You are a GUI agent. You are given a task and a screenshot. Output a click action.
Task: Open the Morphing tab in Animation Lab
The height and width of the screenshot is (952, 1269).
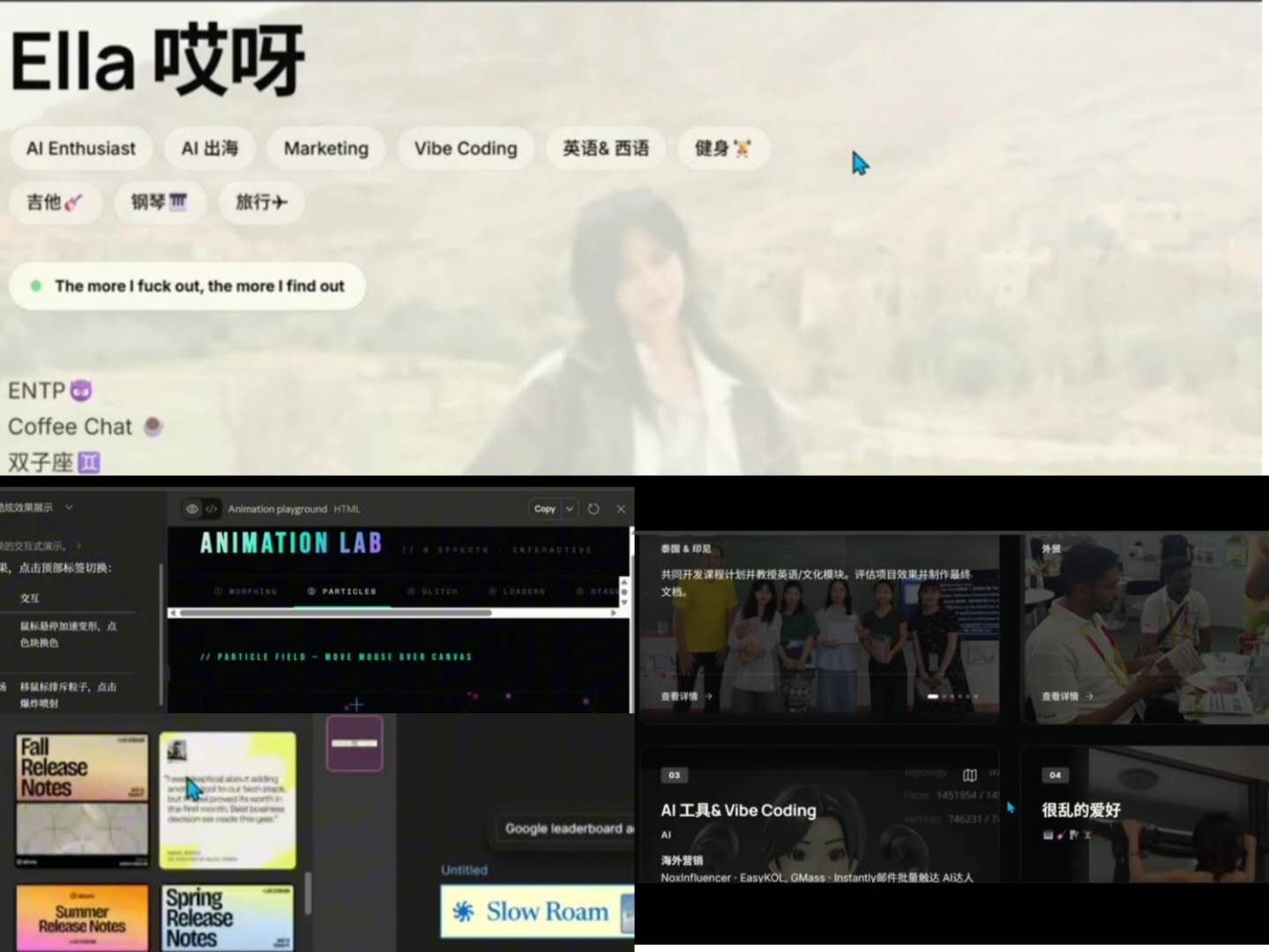click(x=246, y=591)
